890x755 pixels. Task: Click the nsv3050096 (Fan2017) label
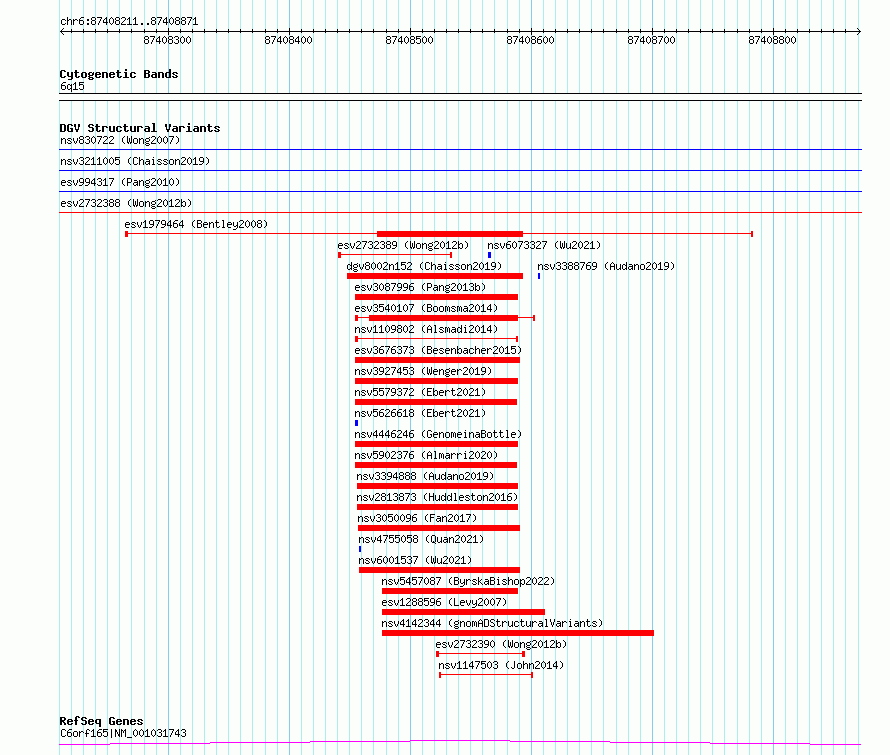[417, 518]
